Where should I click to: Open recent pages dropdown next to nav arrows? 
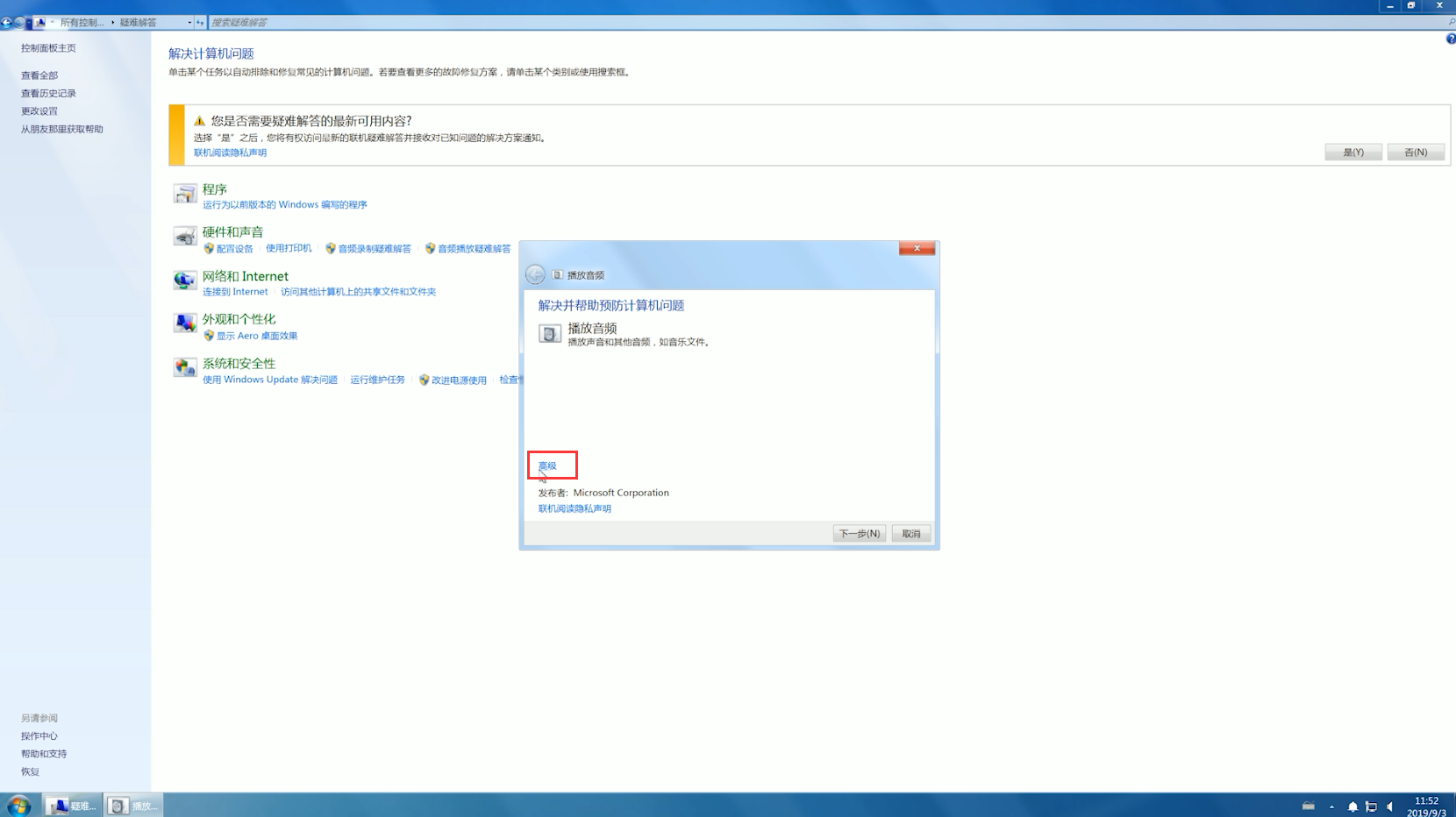(x=30, y=22)
